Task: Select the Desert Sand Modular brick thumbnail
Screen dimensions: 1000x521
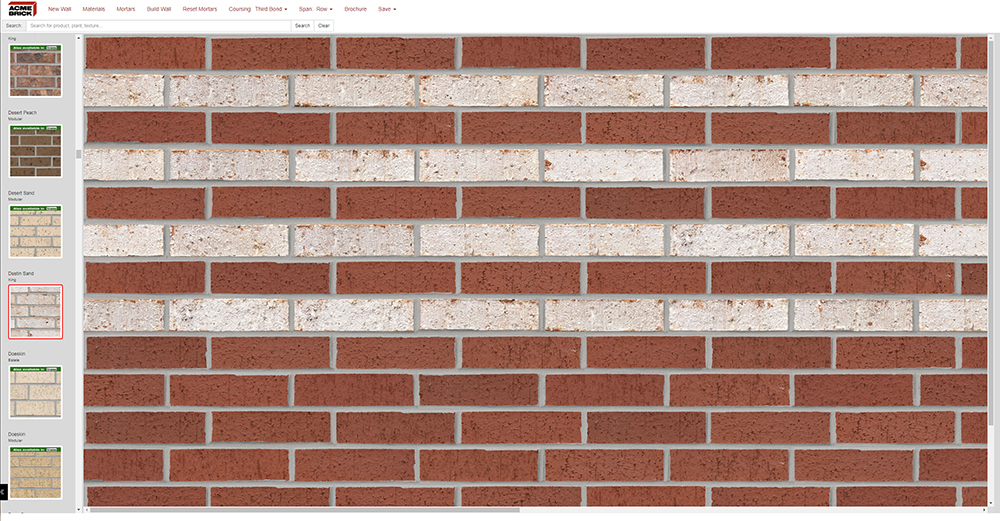Action: (35, 231)
